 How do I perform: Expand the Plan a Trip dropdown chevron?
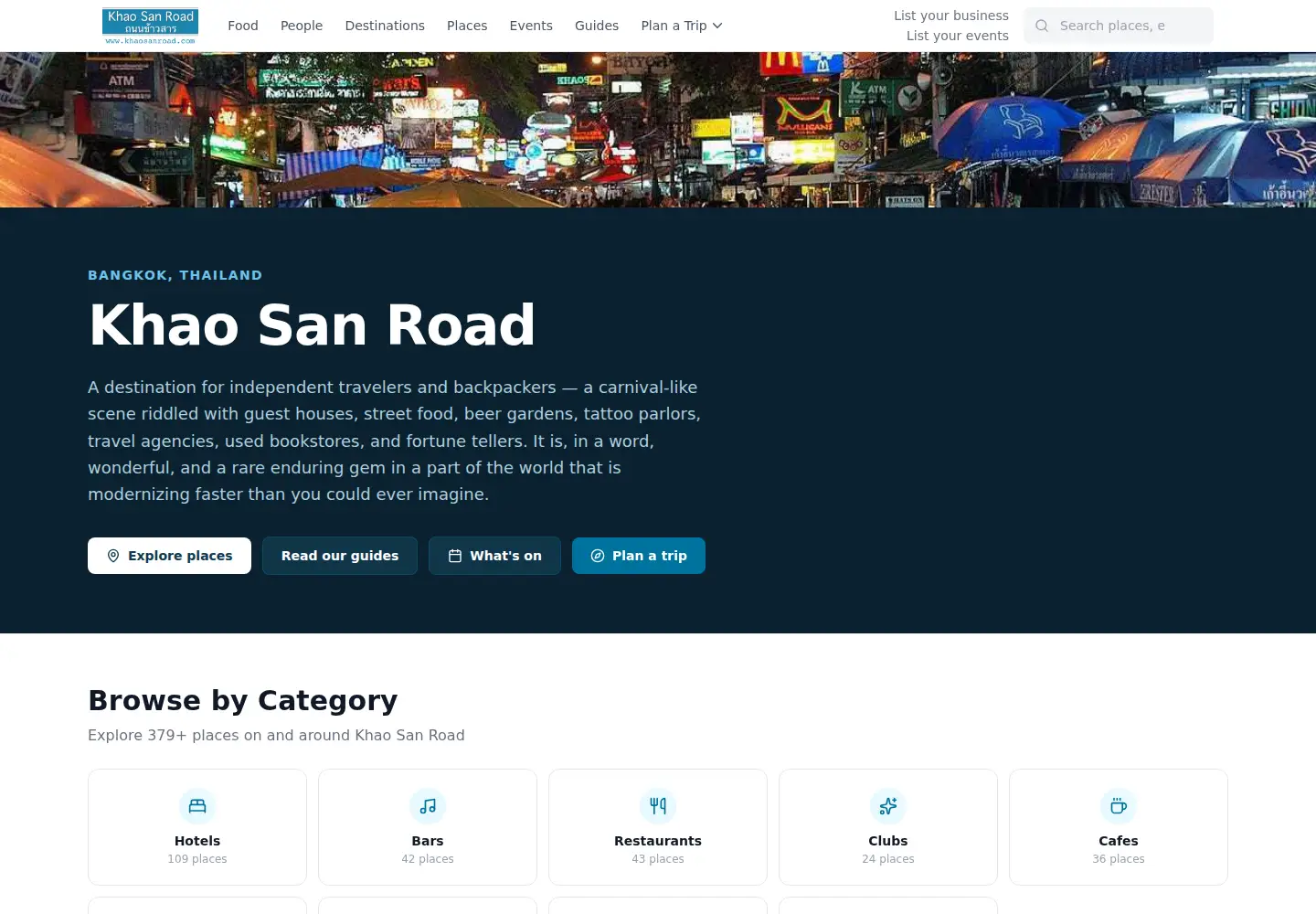coord(717,26)
